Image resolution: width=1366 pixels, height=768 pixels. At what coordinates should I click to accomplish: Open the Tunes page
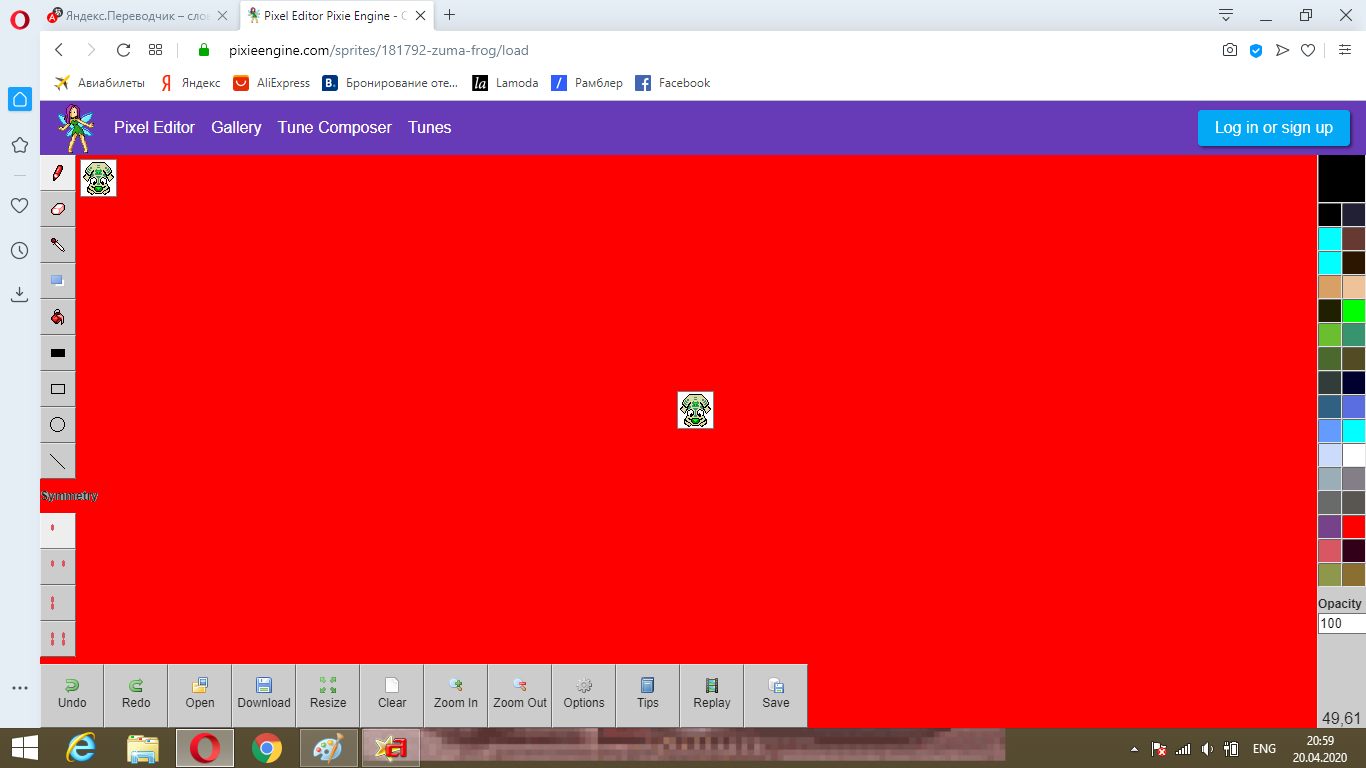point(430,127)
